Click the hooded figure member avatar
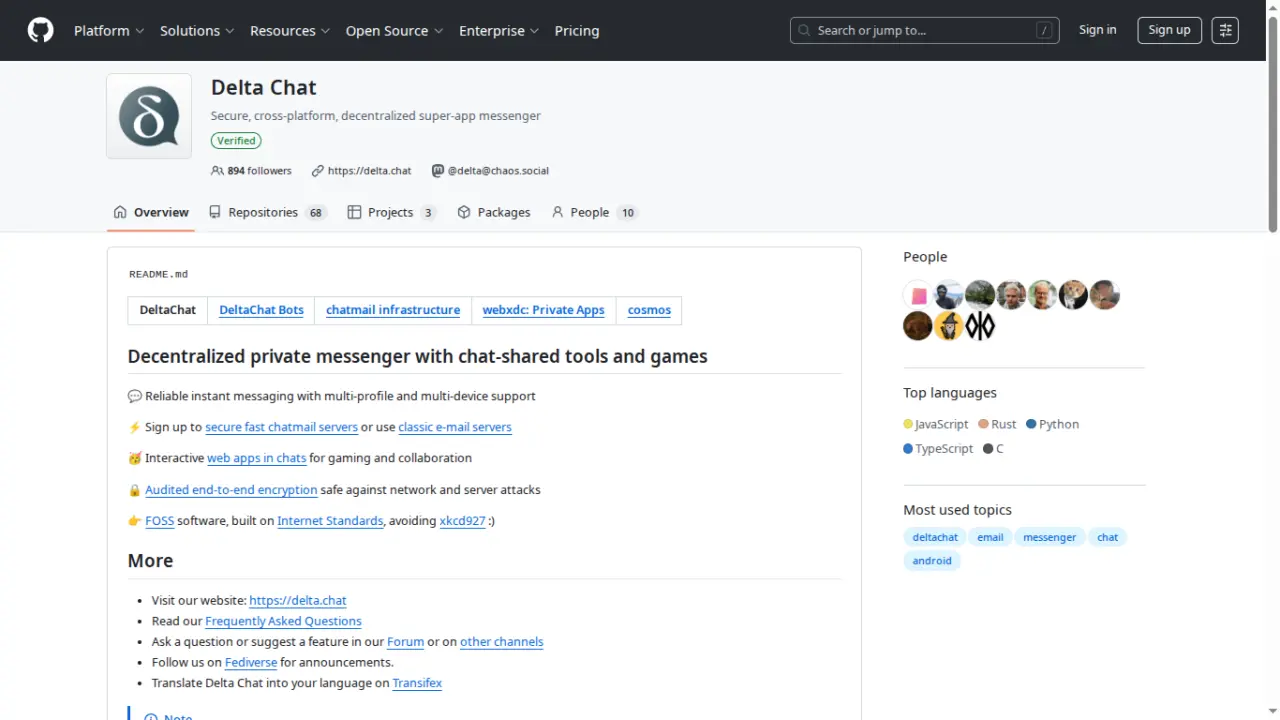Image resolution: width=1280 pixels, height=720 pixels. [x=949, y=295]
